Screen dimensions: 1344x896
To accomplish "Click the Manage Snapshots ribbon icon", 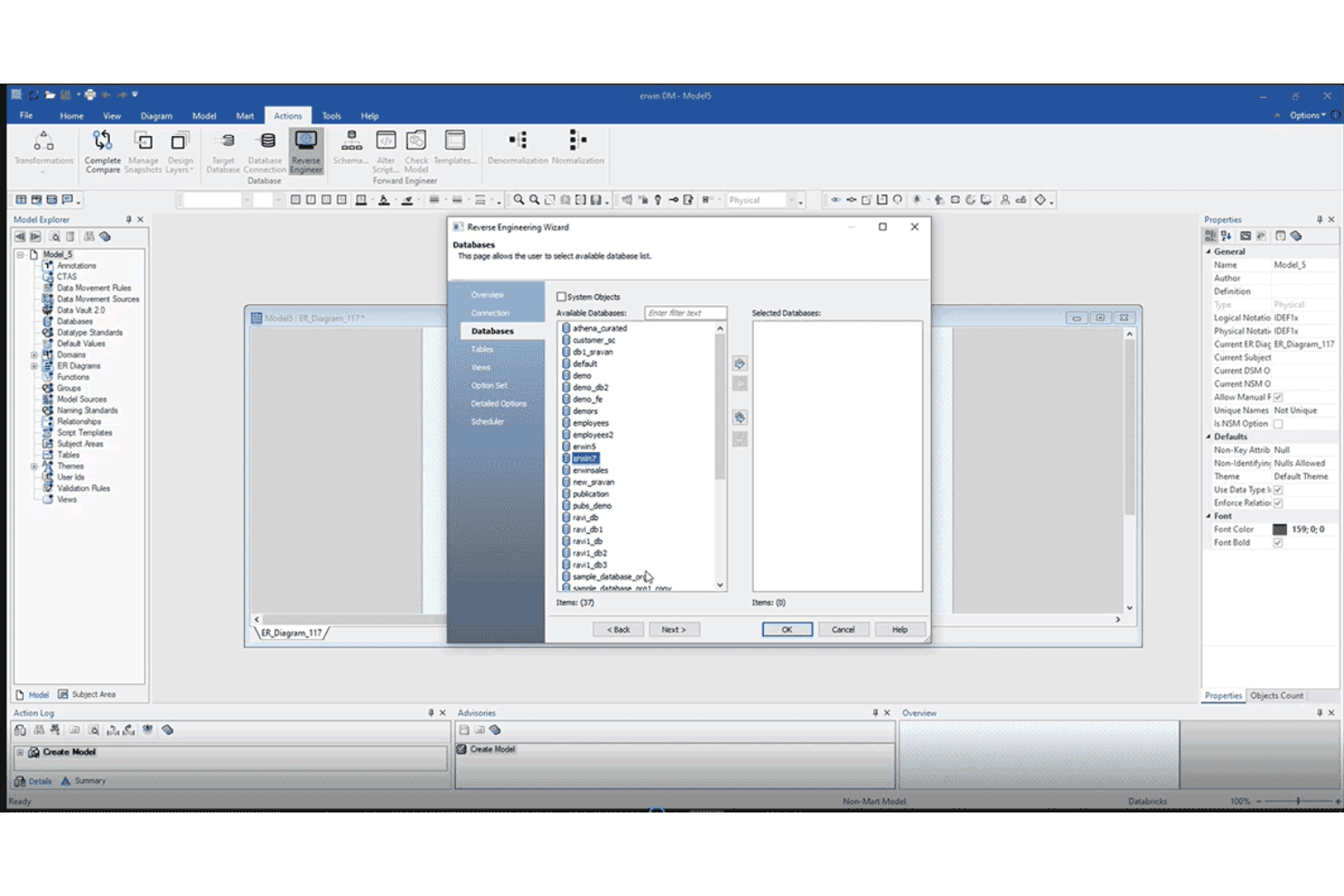I will pos(143,150).
